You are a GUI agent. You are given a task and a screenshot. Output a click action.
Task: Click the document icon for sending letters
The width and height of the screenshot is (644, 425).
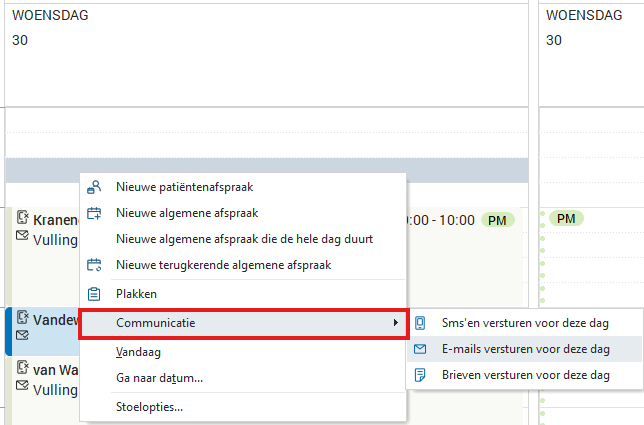pyautogui.click(x=421, y=375)
